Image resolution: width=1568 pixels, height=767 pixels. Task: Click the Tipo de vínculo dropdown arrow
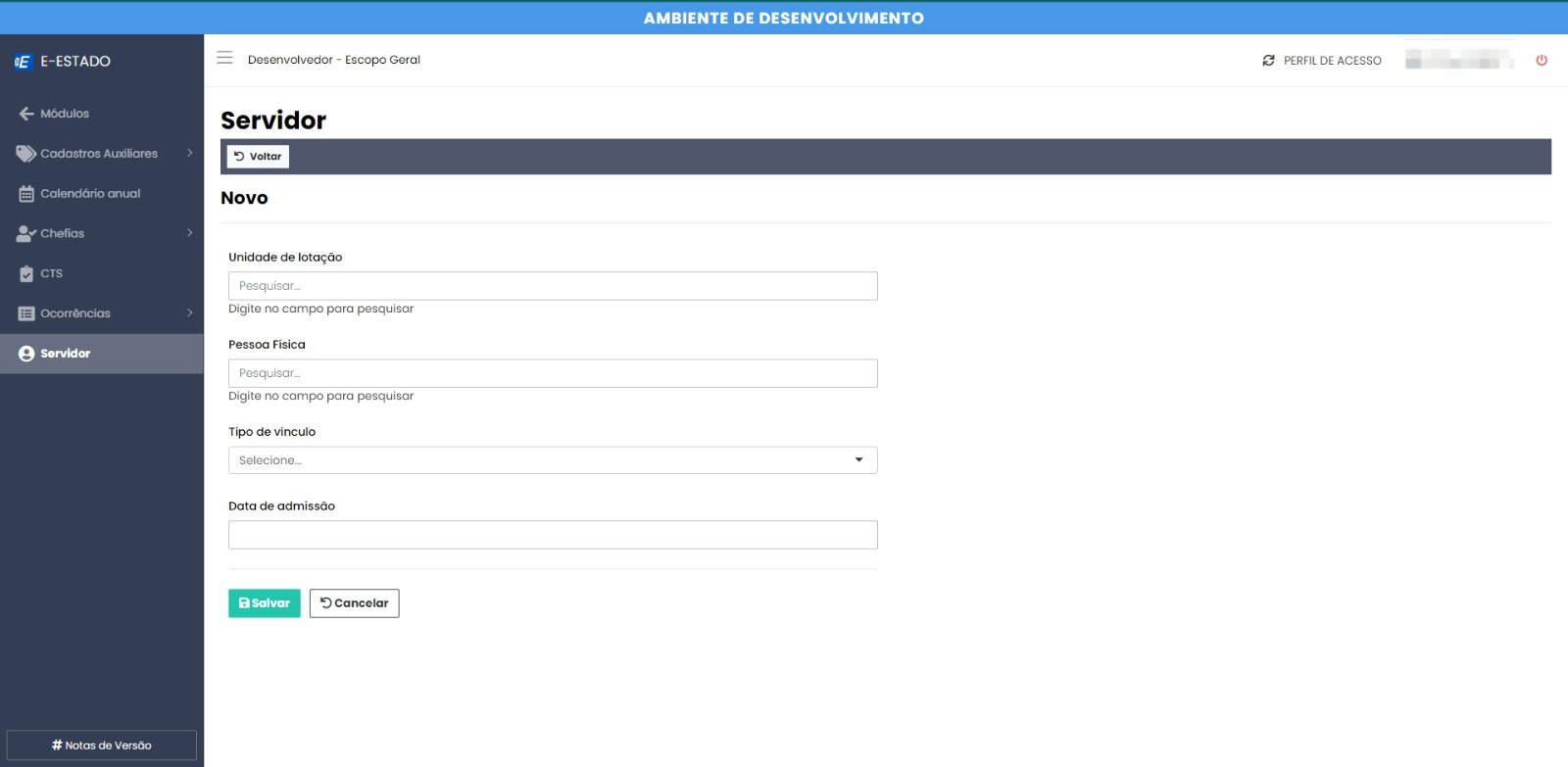[x=859, y=460]
